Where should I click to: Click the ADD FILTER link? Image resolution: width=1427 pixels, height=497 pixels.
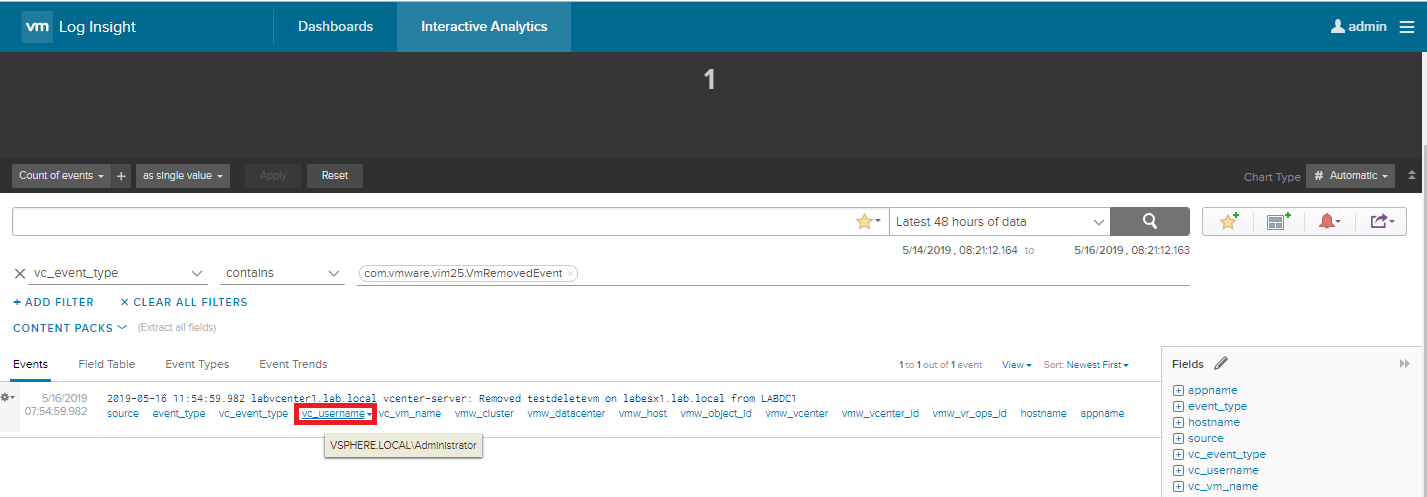click(54, 302)
